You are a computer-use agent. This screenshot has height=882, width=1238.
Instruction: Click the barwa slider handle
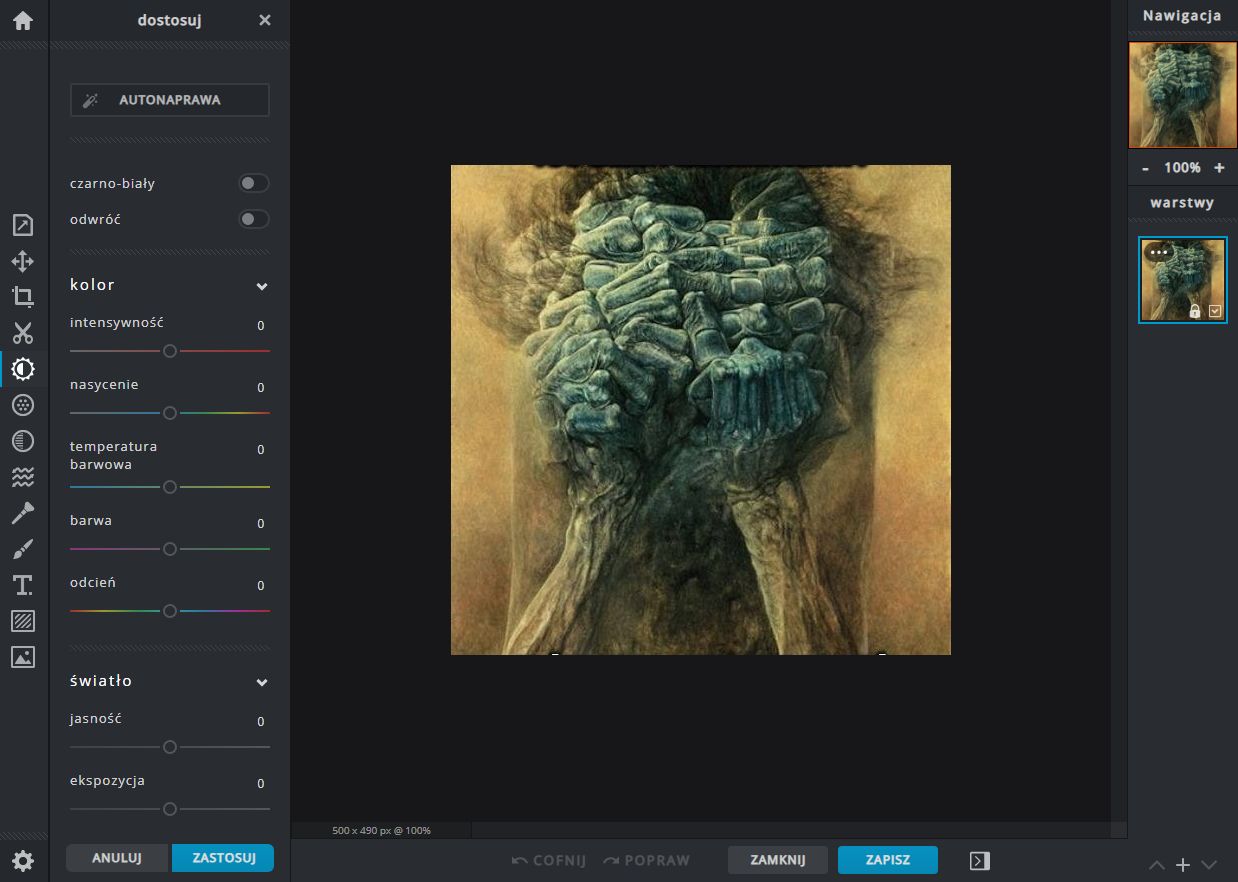point(170,549)
